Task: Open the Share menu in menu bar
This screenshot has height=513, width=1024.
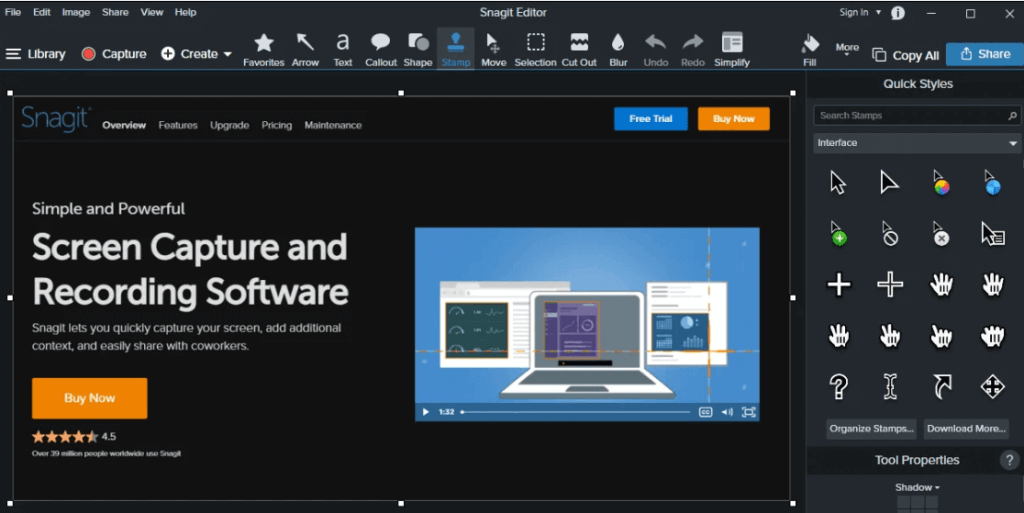Action: 115,12
